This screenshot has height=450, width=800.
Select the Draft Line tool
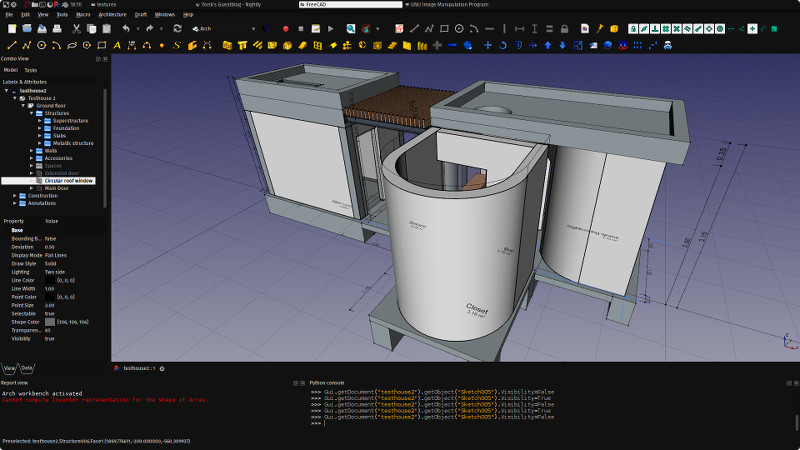click(11, 45)
